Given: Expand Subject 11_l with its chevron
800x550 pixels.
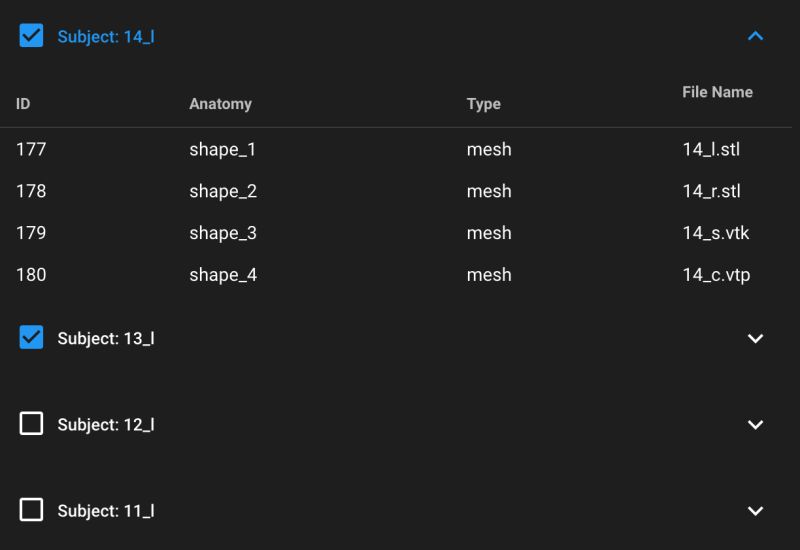Looking at the screenshot, I should coord(755,510).
